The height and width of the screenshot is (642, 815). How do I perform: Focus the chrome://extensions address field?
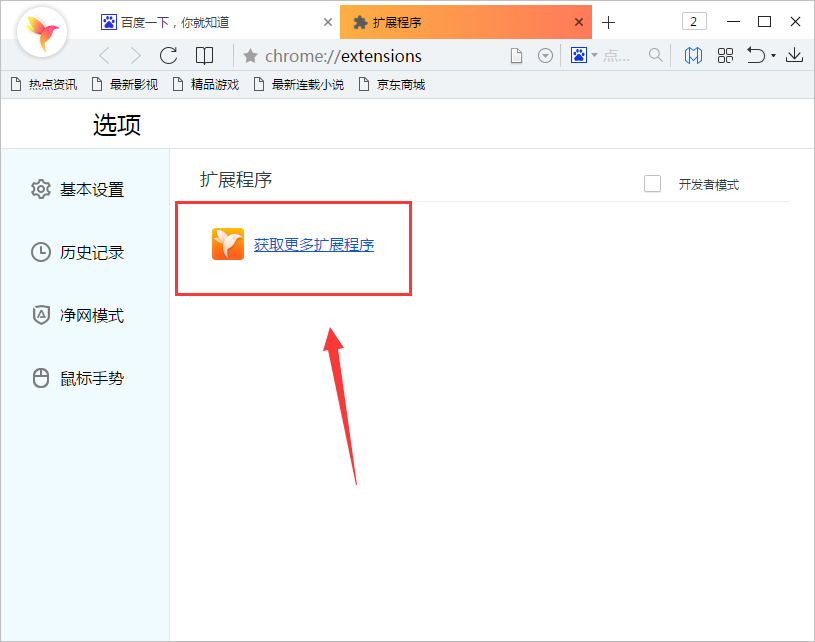343,56
